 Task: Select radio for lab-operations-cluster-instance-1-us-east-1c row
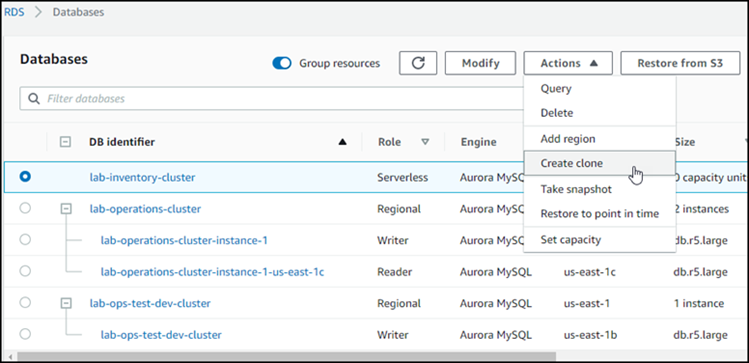pyautogui.click(x=25, y=271)
